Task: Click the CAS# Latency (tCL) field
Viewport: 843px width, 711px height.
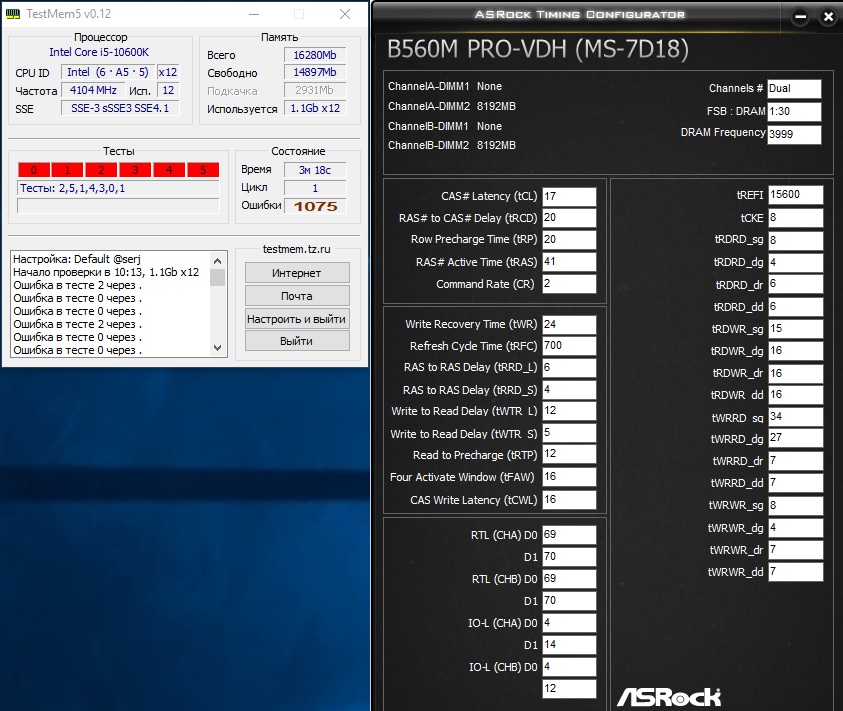Action: 569,196
